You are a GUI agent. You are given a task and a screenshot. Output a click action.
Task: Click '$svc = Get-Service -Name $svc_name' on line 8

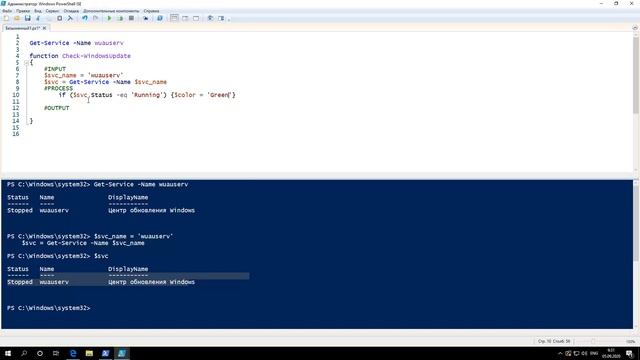click(x=105, y=82)
